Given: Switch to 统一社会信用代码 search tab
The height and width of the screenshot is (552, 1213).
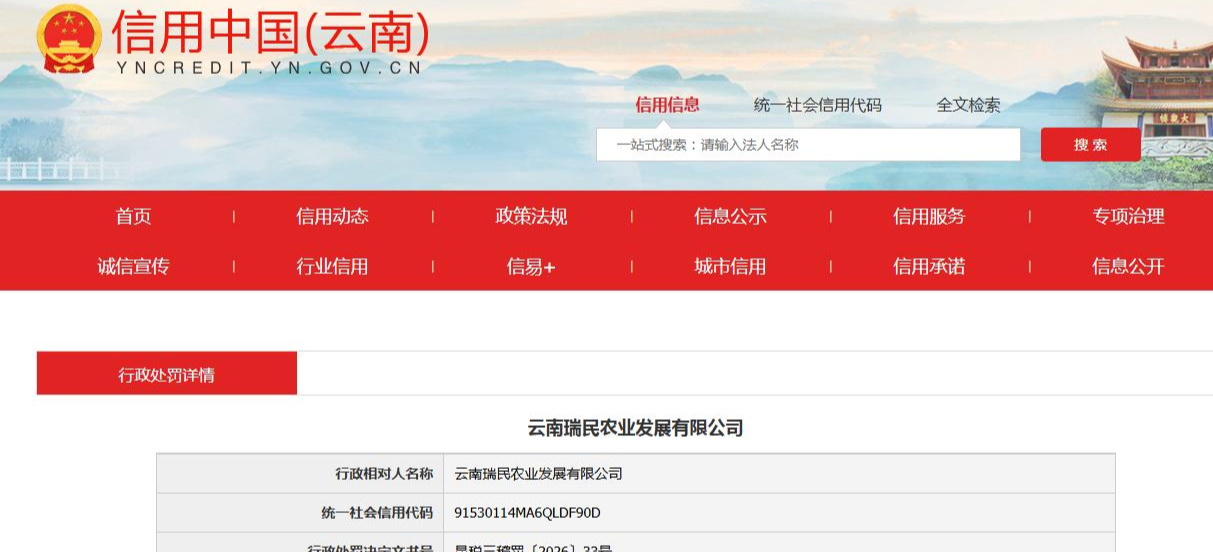Looking at the screenshot, I should tap(817, 105).
